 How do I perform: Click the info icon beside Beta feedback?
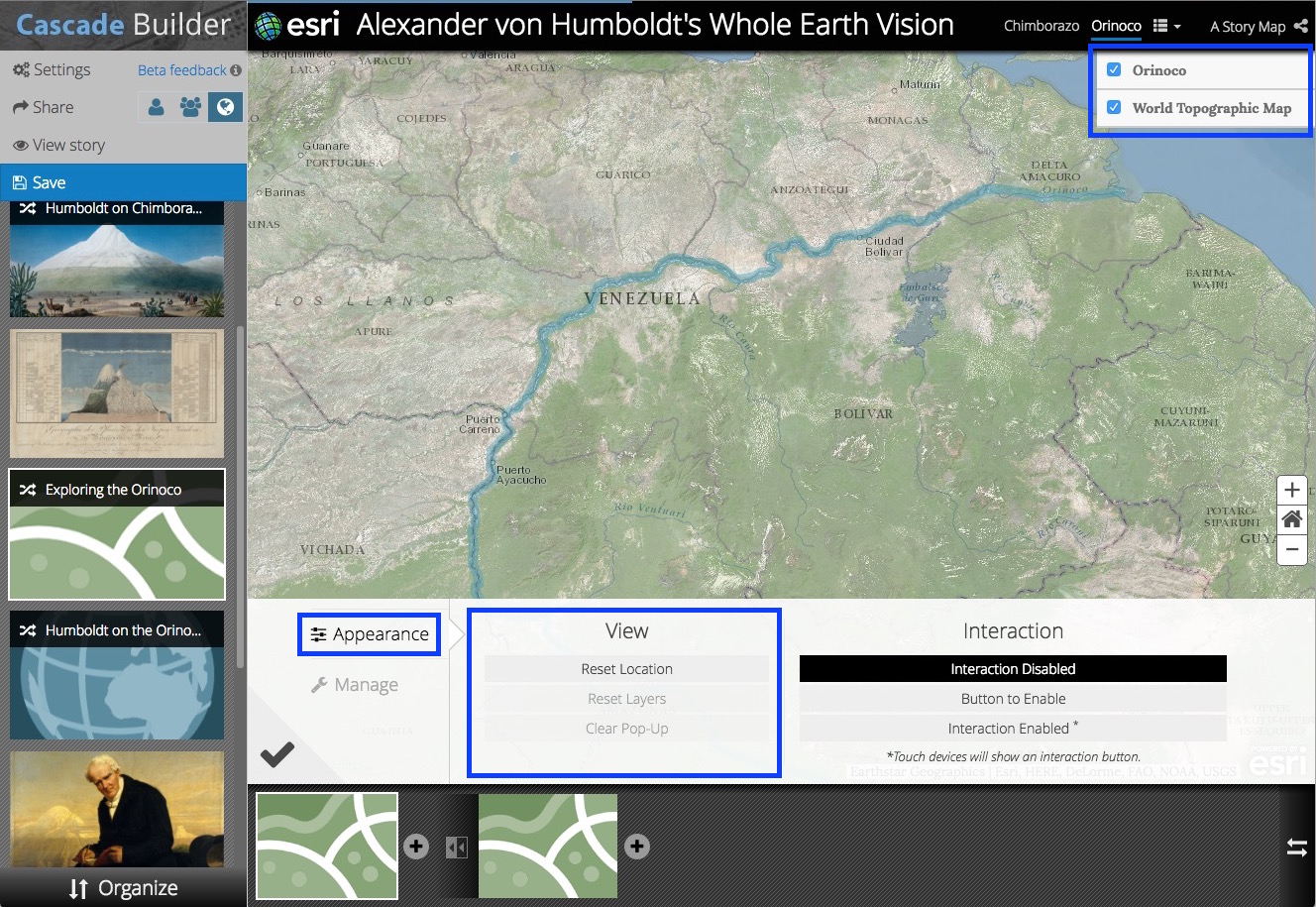coord(236,70)
